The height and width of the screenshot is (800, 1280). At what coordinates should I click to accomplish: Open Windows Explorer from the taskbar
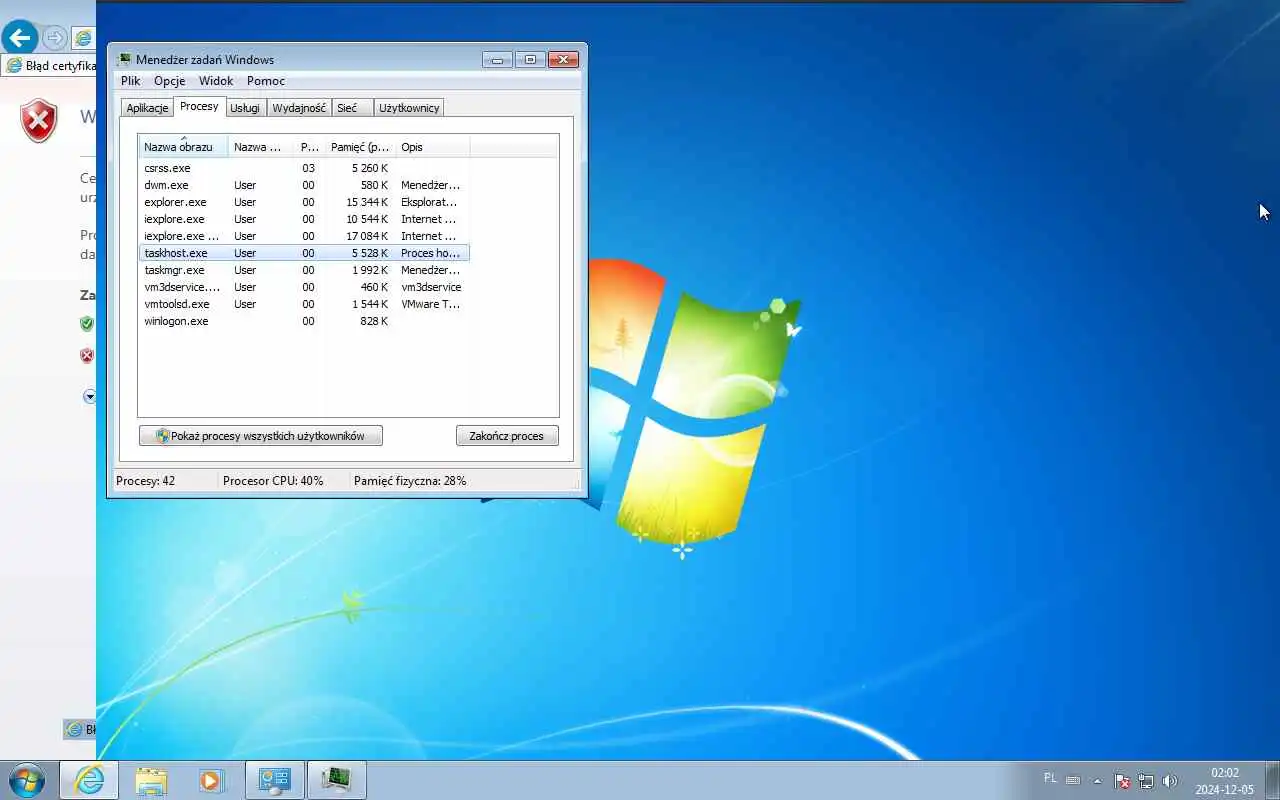pos(151,780)
